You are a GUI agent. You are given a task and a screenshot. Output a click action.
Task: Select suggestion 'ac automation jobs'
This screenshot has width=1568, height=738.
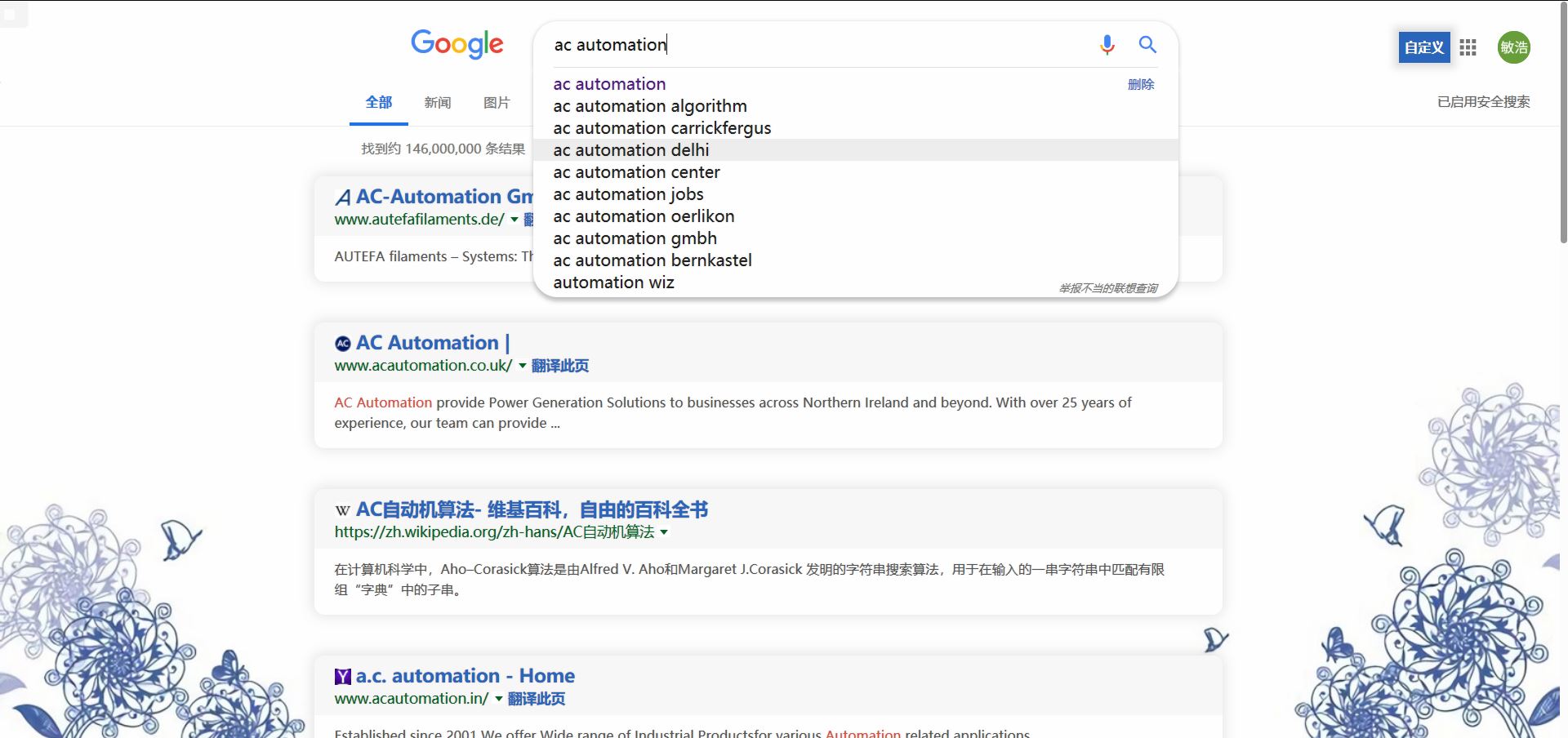pyautogui.click(x=855, y=194)
